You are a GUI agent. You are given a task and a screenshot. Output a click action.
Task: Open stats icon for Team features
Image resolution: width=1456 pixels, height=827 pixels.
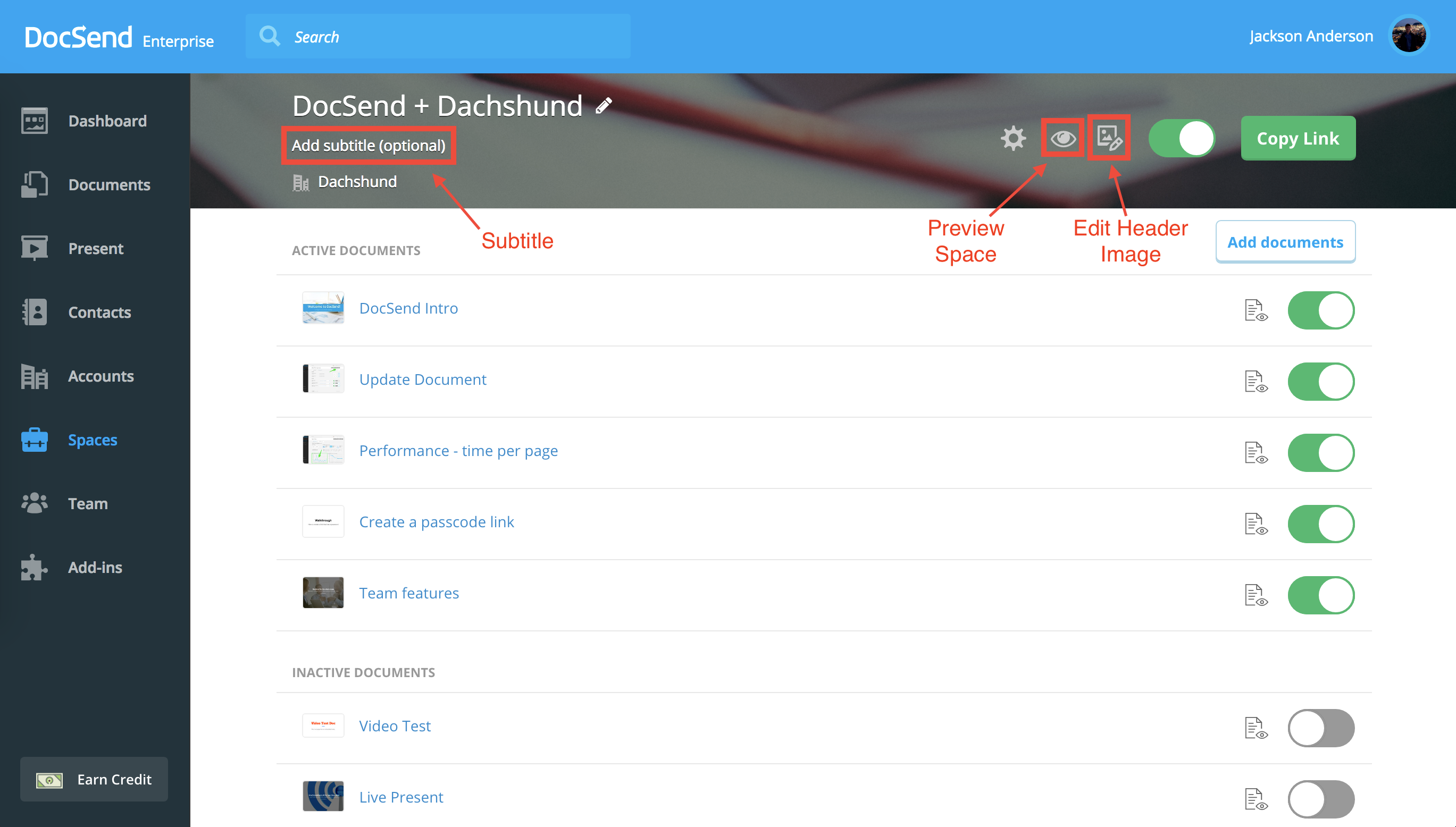pos(1256,595)
